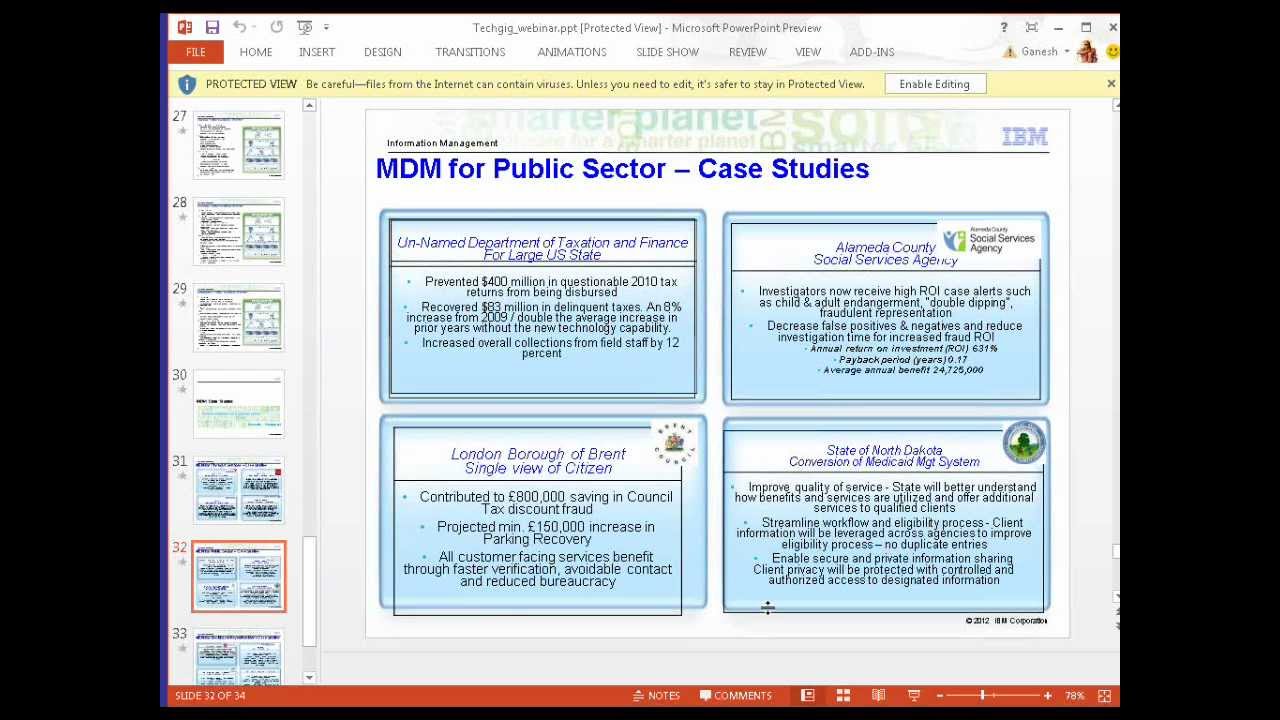Click the PROTECTED VIEW label text

[x=251, y=84]
